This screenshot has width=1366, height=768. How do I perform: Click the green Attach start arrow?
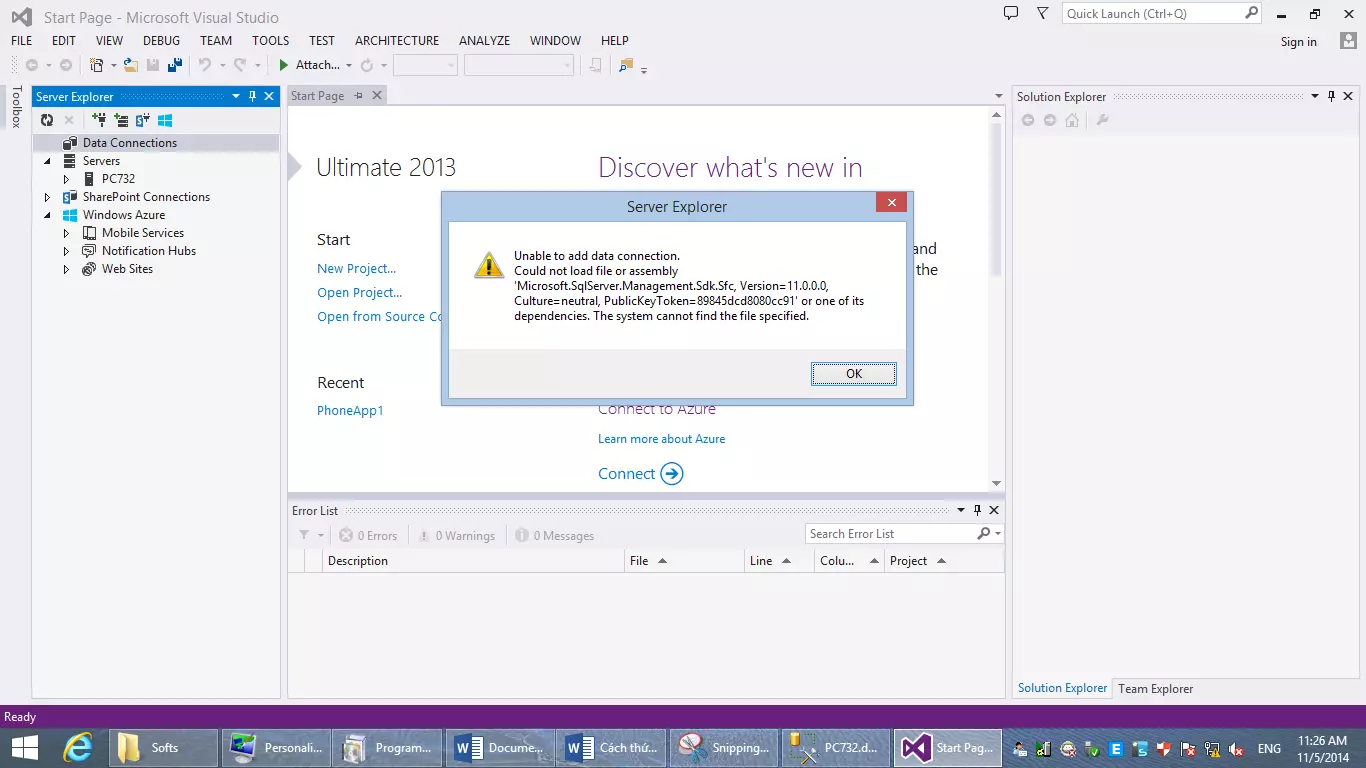[284, 65]
